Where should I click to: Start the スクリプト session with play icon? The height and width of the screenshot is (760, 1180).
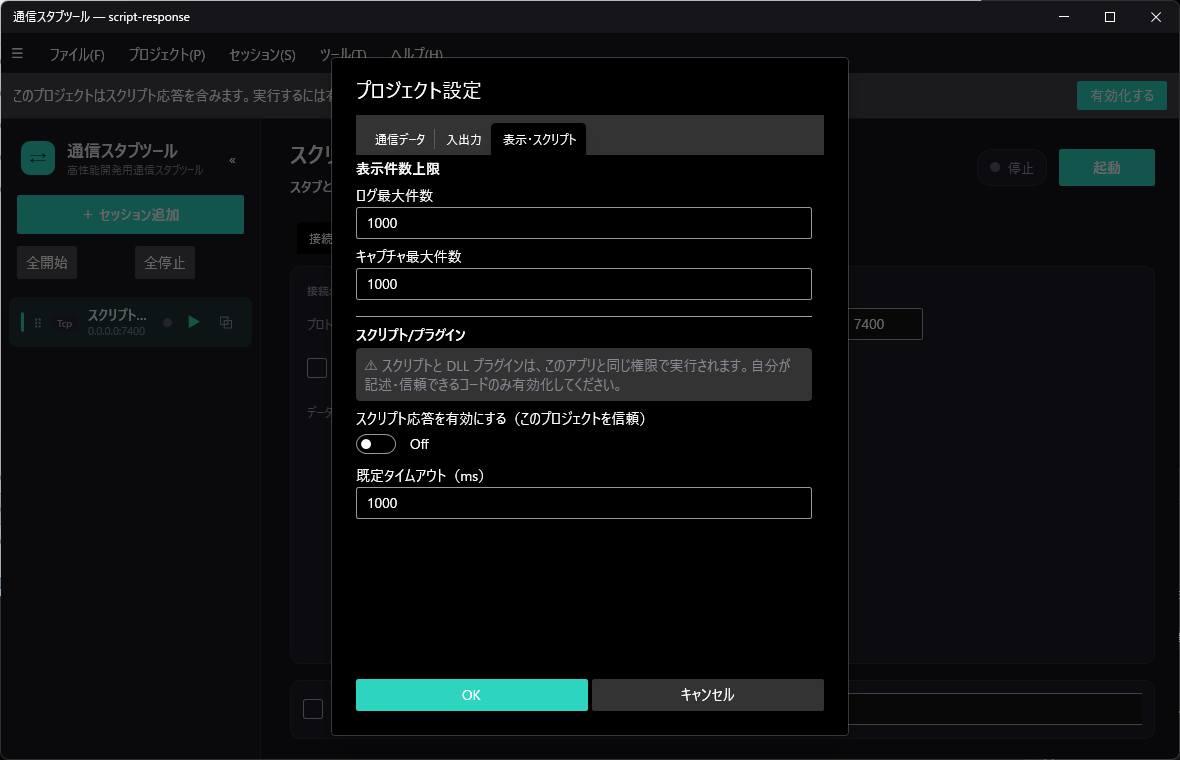[194, 322]
